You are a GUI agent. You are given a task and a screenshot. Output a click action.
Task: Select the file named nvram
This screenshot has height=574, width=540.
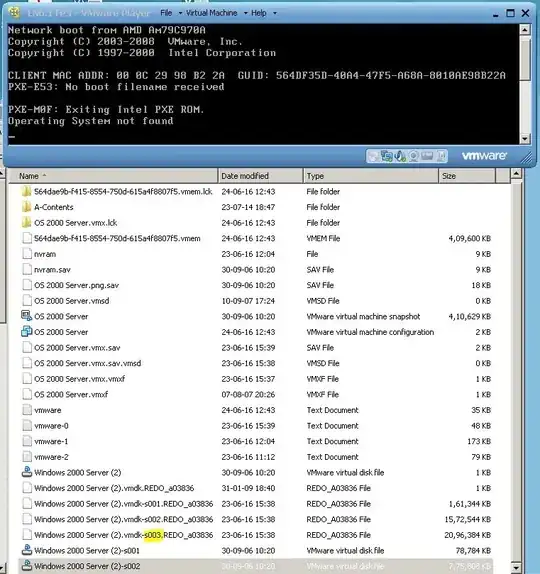[x=45, y=254]
